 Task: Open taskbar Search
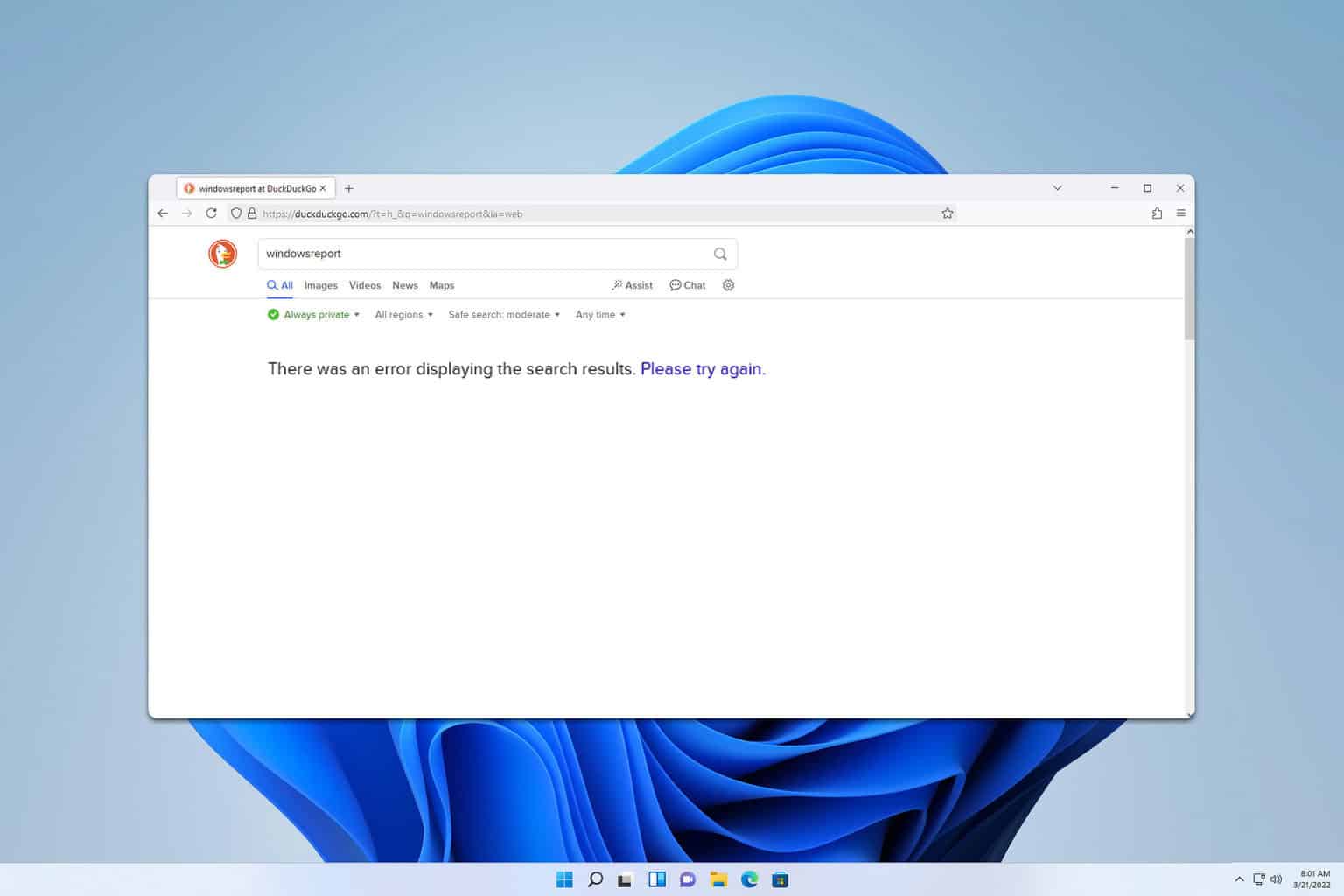click(x=595, y=879)
